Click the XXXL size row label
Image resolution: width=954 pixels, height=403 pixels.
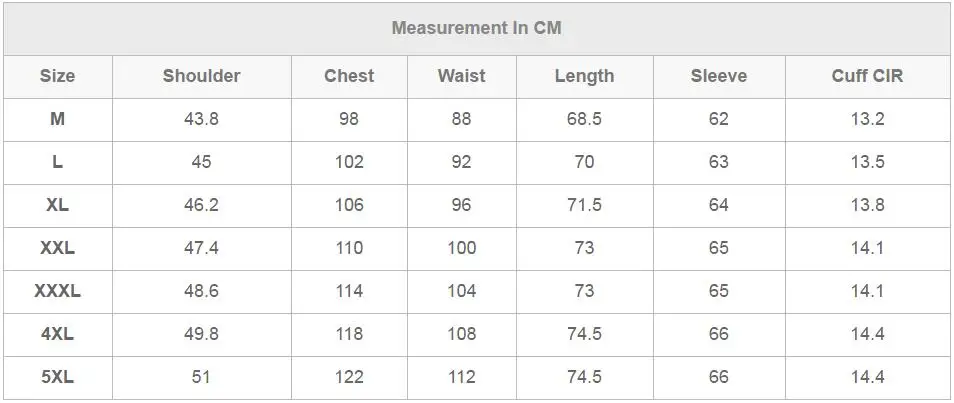(57, 291)
